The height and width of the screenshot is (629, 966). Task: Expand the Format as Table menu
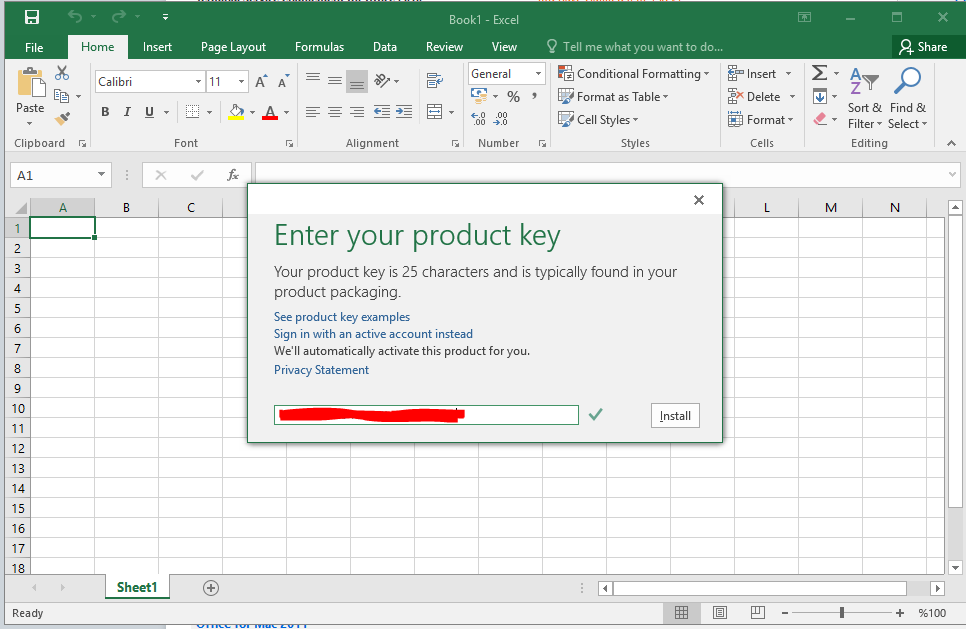(x=613, y=97)
